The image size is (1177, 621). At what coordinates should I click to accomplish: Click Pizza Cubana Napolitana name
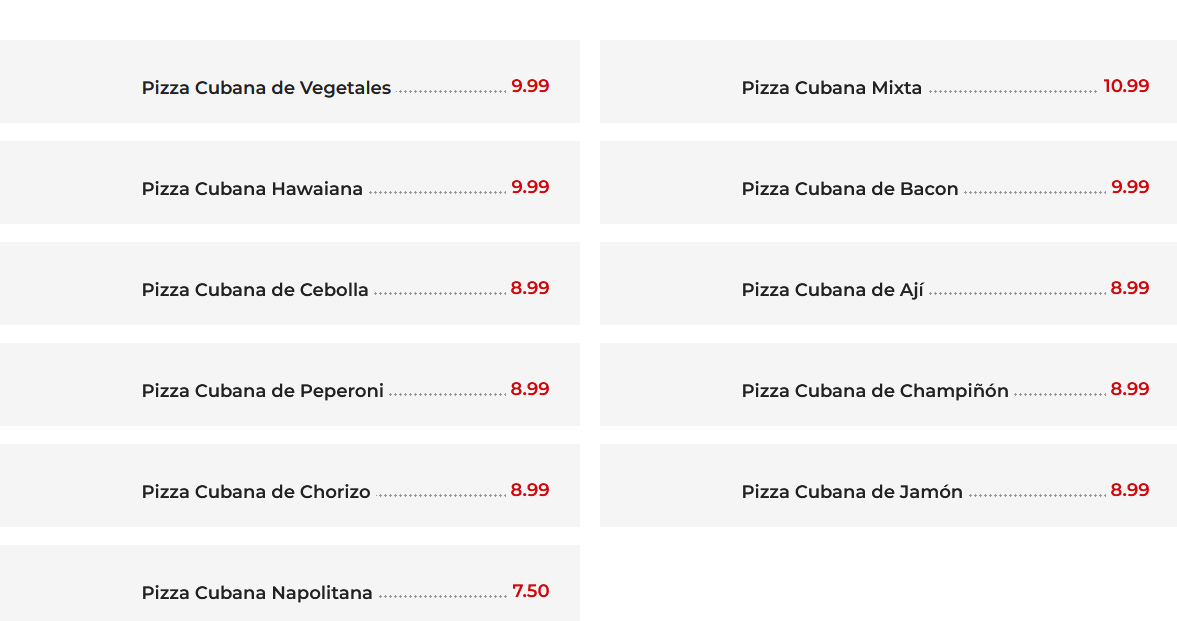257,593
